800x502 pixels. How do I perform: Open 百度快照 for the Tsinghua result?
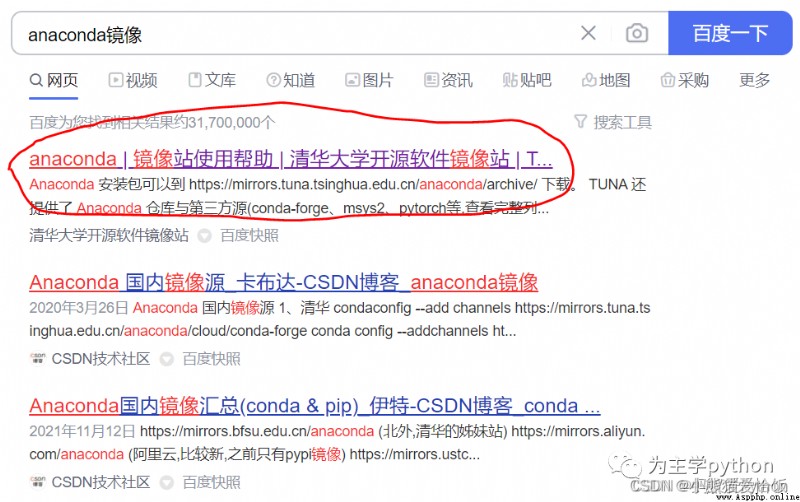pos(249,235)
